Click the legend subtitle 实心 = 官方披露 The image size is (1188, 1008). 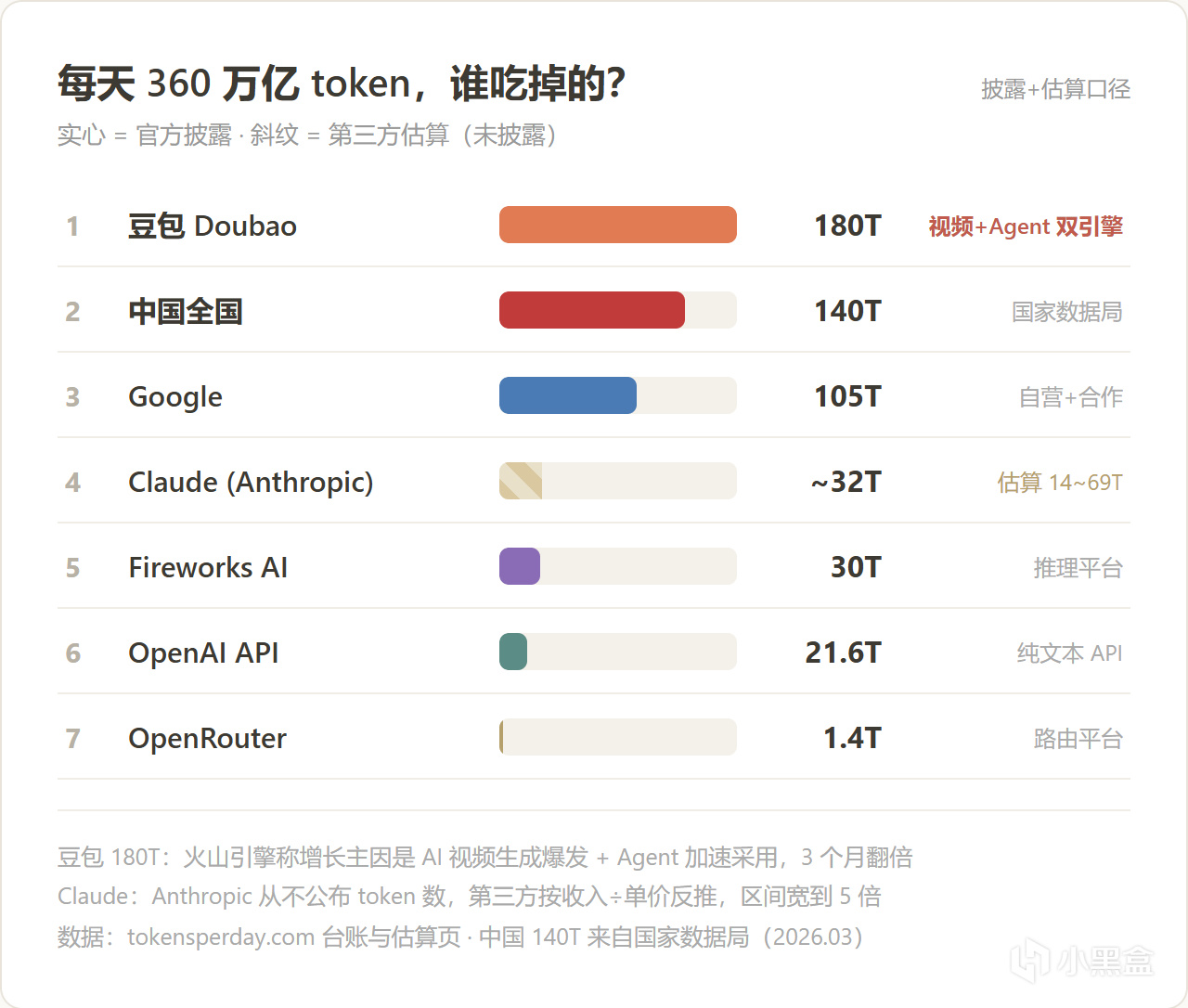click(x=145, y=136)
